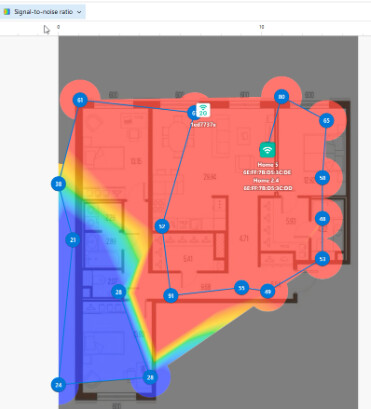Select measurement point 80
This screenshot has width=371, height=409.
tap(282, 97)
